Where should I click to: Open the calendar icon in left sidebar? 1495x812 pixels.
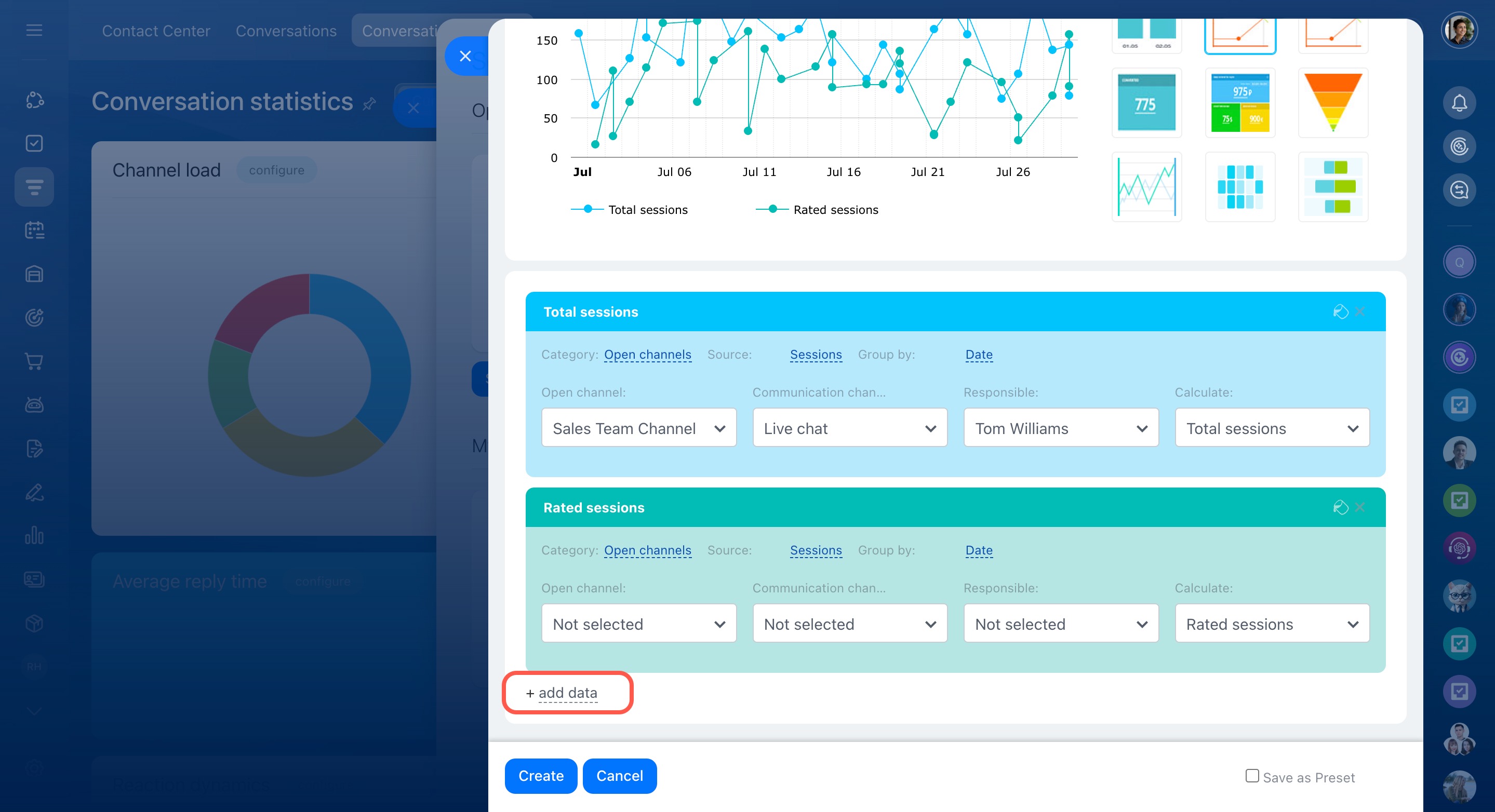pyautogui.click(x=34, y=231)
